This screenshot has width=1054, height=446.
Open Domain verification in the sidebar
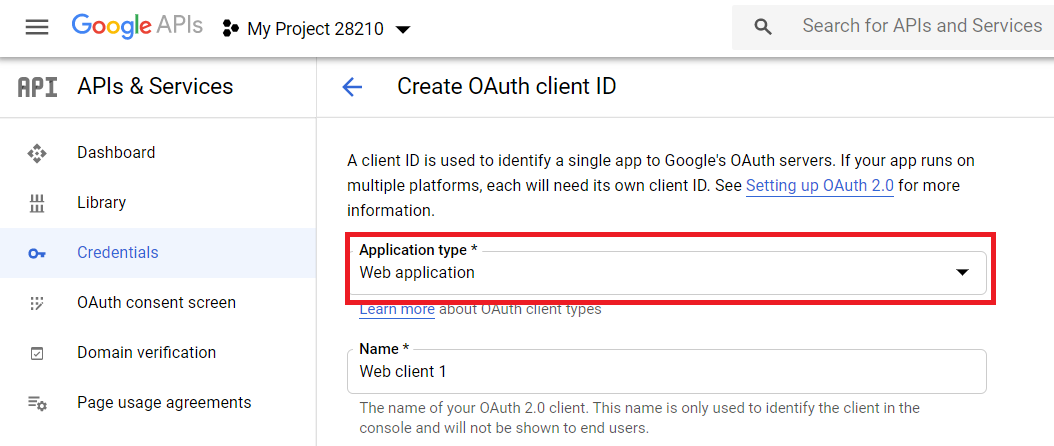158,352
